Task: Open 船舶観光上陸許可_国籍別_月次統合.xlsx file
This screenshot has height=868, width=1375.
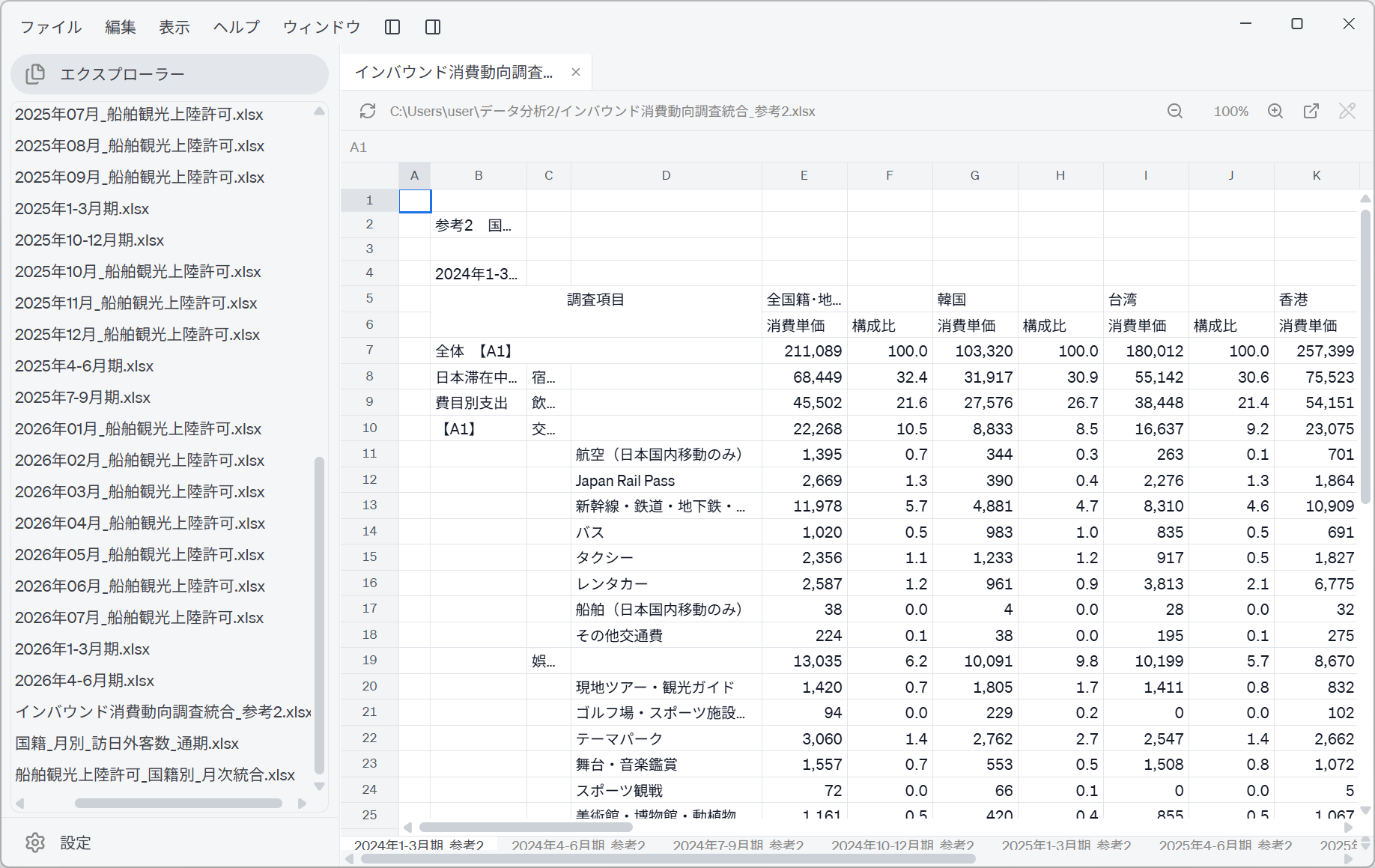Action: click(155, 775)
